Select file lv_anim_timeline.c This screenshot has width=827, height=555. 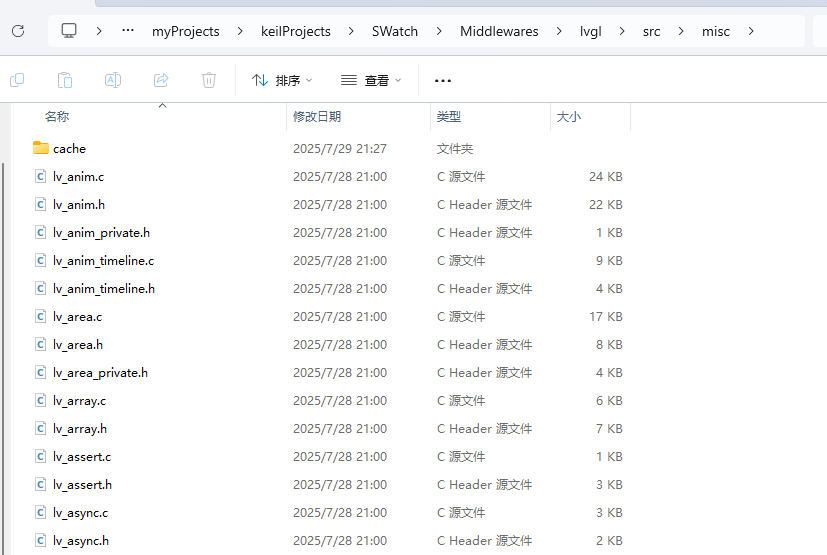point(103,260)
